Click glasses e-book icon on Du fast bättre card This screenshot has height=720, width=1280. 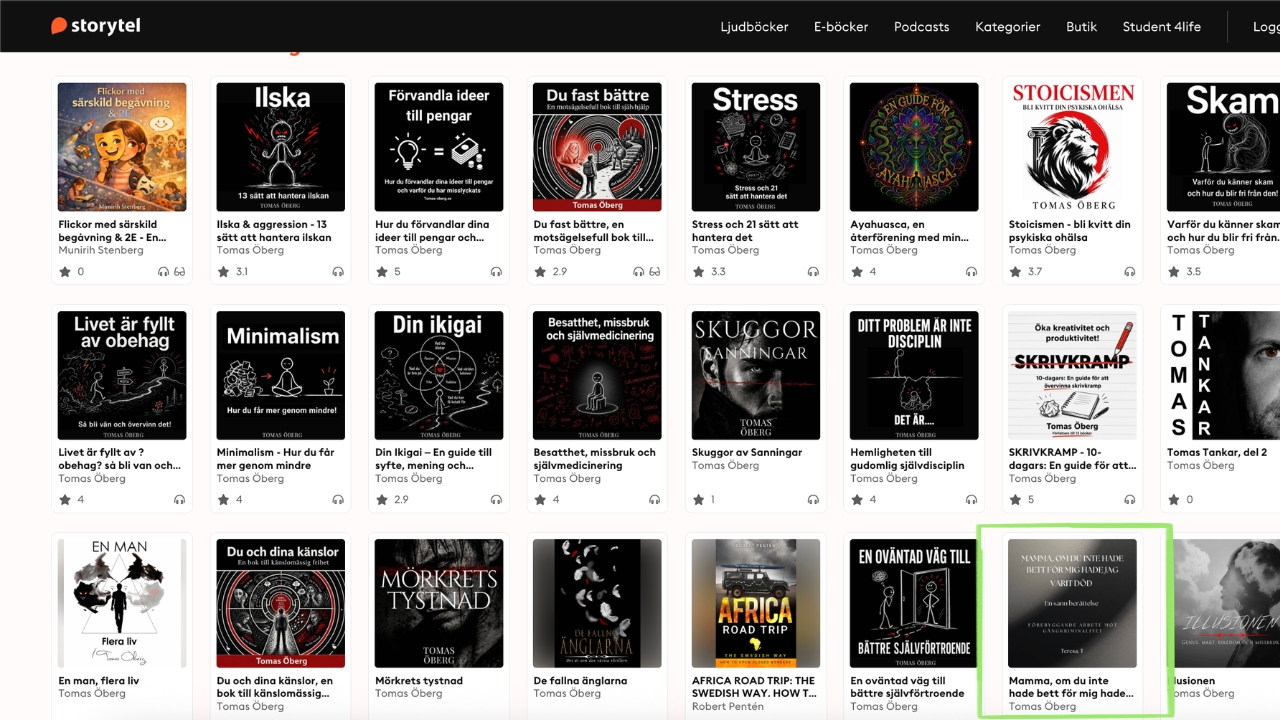click(655, 272)
